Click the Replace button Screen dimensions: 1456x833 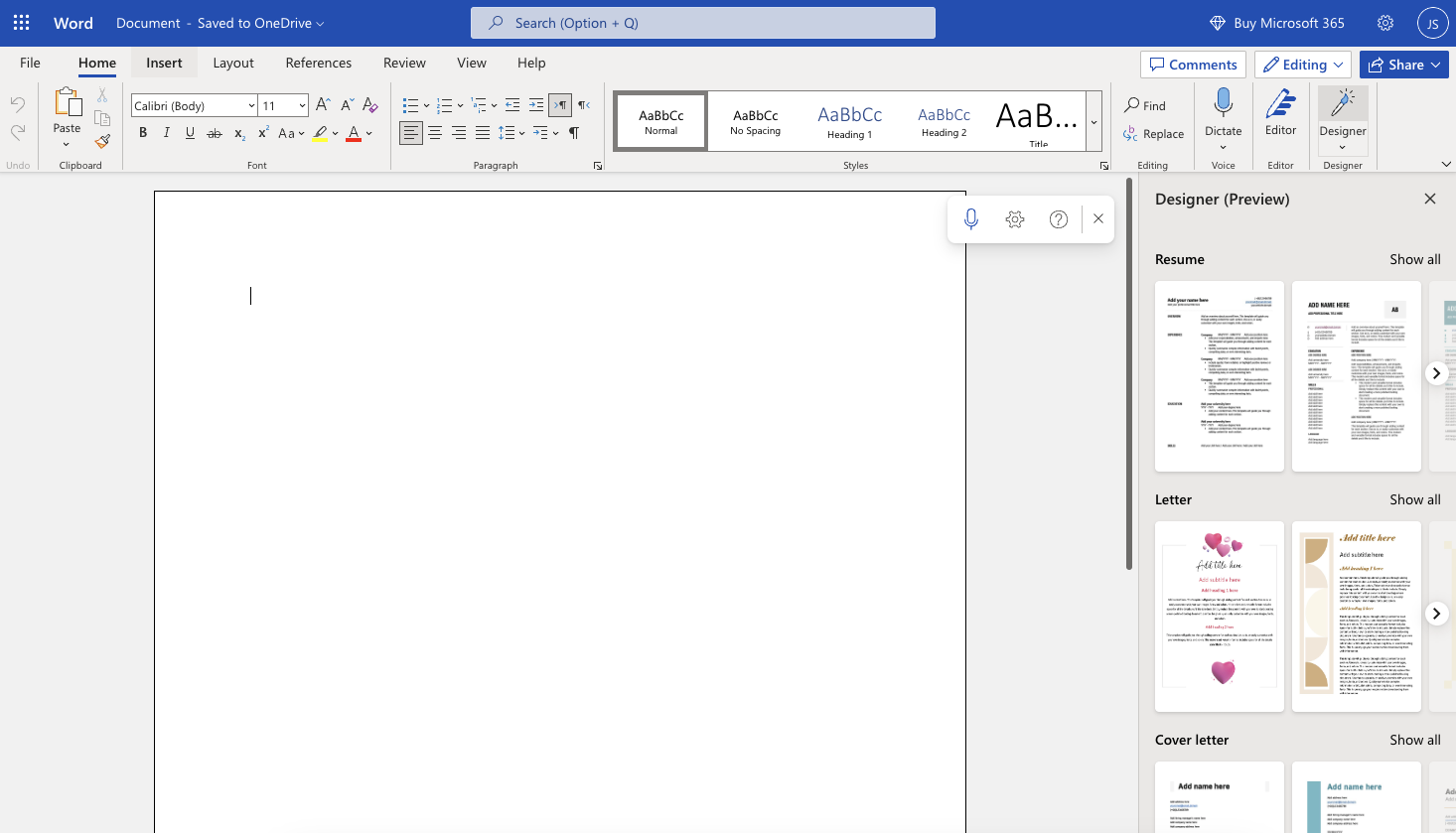pyautogui.click(x=1153, y=134)
